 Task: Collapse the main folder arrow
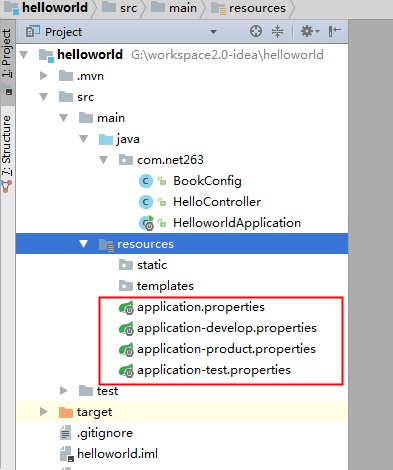(64, 118)
